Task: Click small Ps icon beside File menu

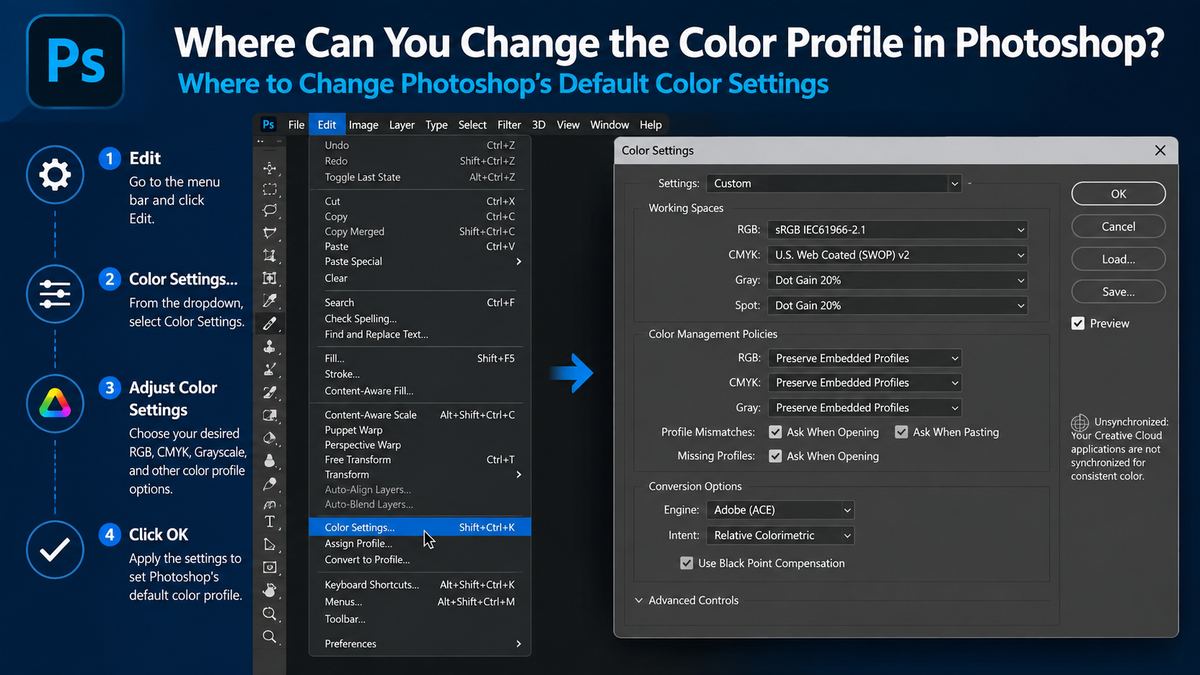Action: tap(268, 125)
